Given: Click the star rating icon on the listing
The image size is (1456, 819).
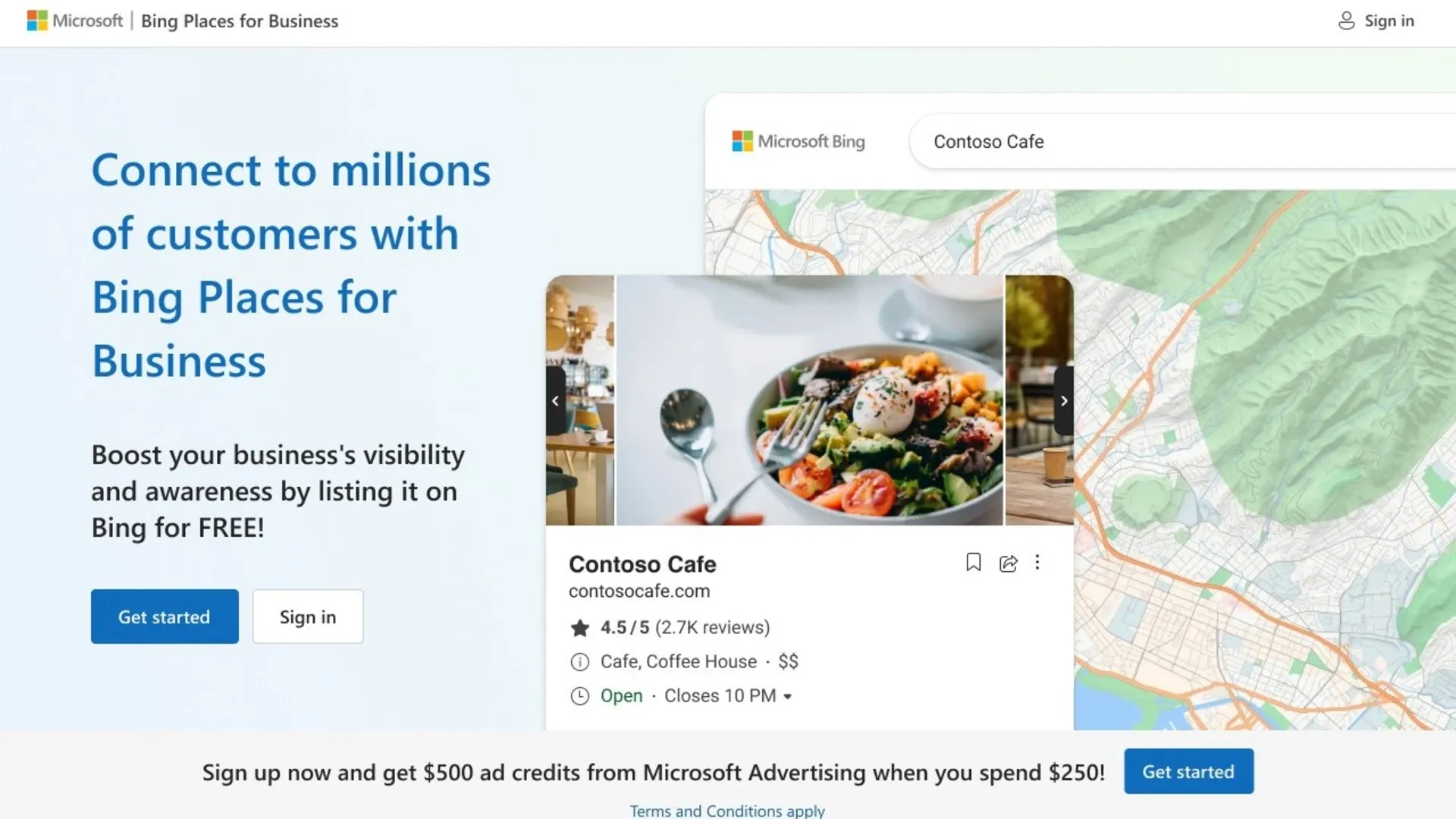Looking at the screenshot, I should (x=580, y=628).
